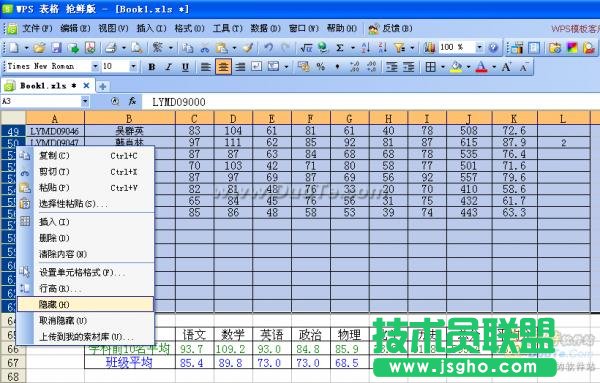Undo the last action
This screenshot has height=383, width=600.
(269, 47)
